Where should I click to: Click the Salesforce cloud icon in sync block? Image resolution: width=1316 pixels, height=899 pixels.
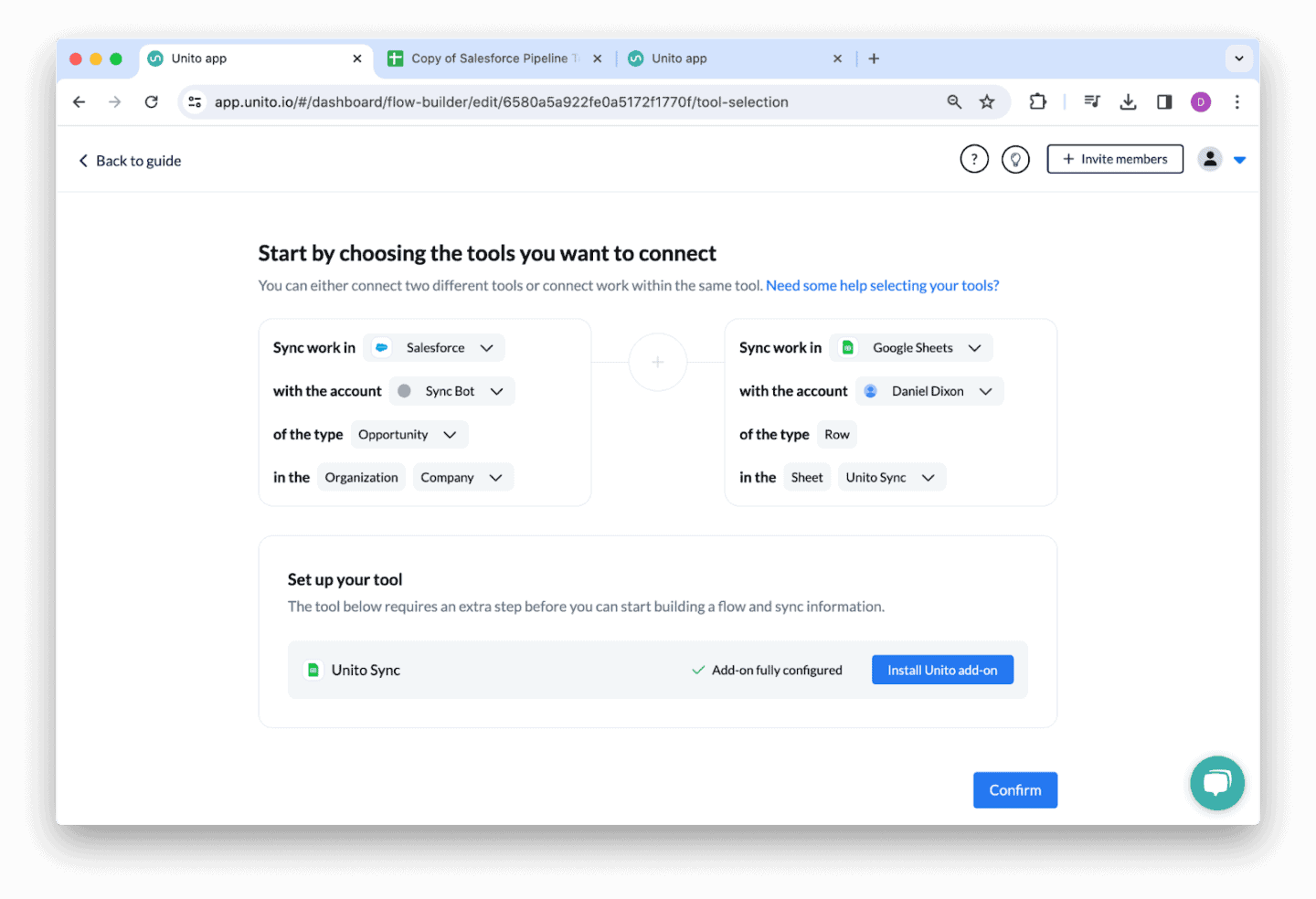click(381, 347)
